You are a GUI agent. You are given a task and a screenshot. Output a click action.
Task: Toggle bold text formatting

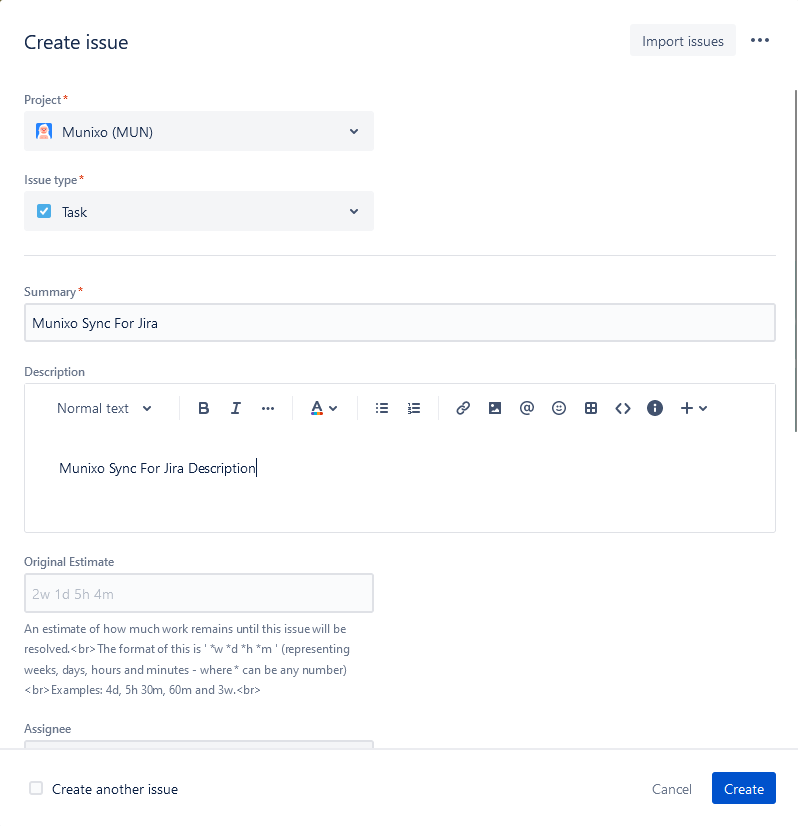point(204,408)
